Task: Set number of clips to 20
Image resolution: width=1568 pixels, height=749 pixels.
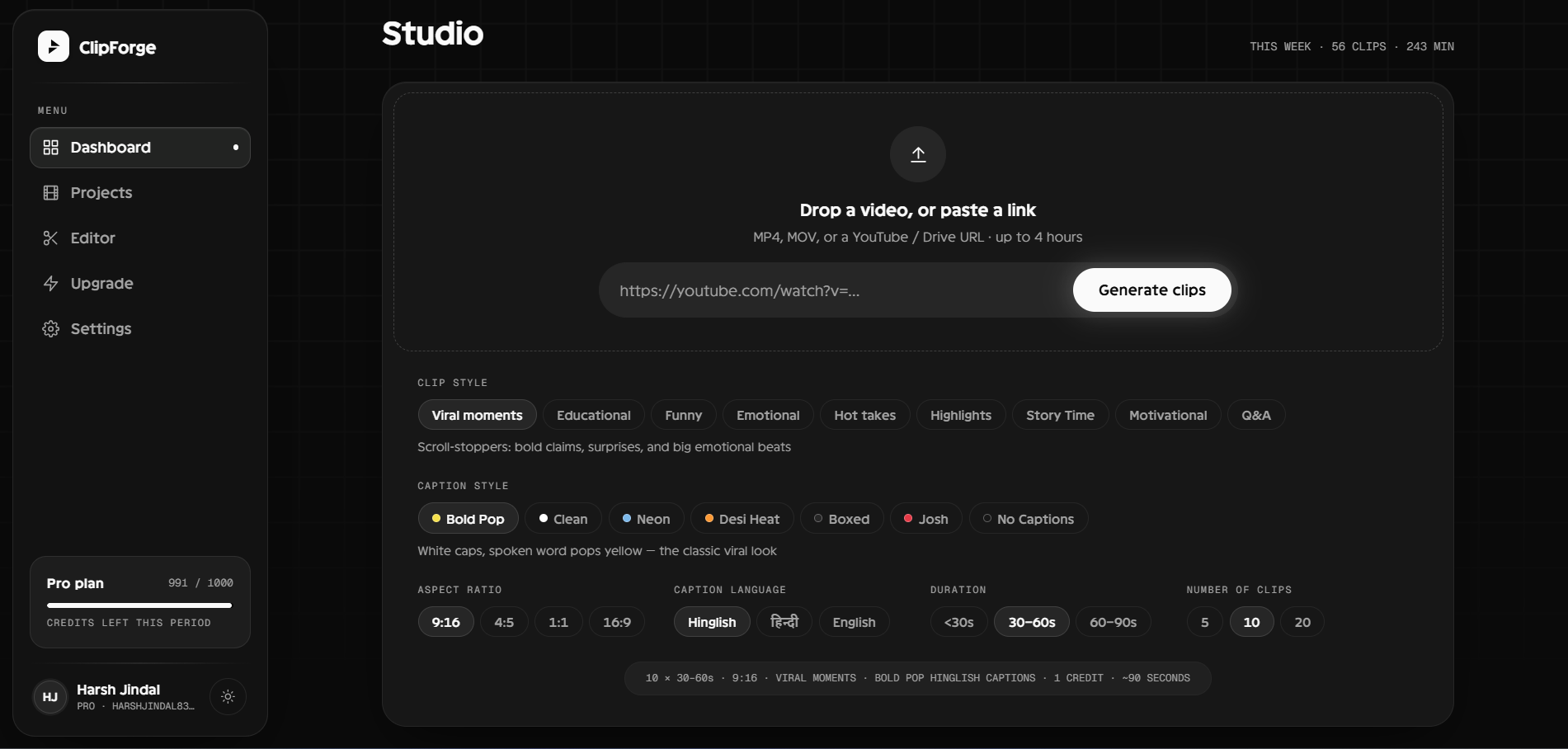Action: tap(1302, 622)
